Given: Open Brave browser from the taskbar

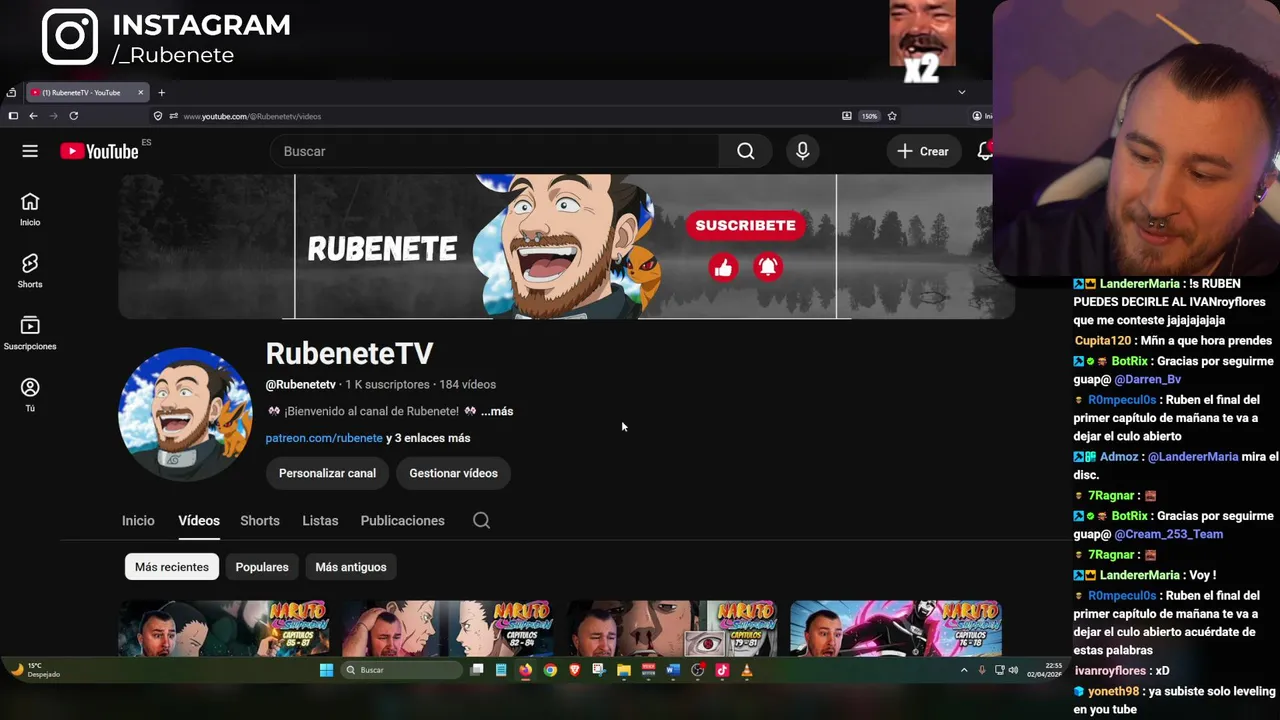Looking at the screenshot, I should coord(574,670).
